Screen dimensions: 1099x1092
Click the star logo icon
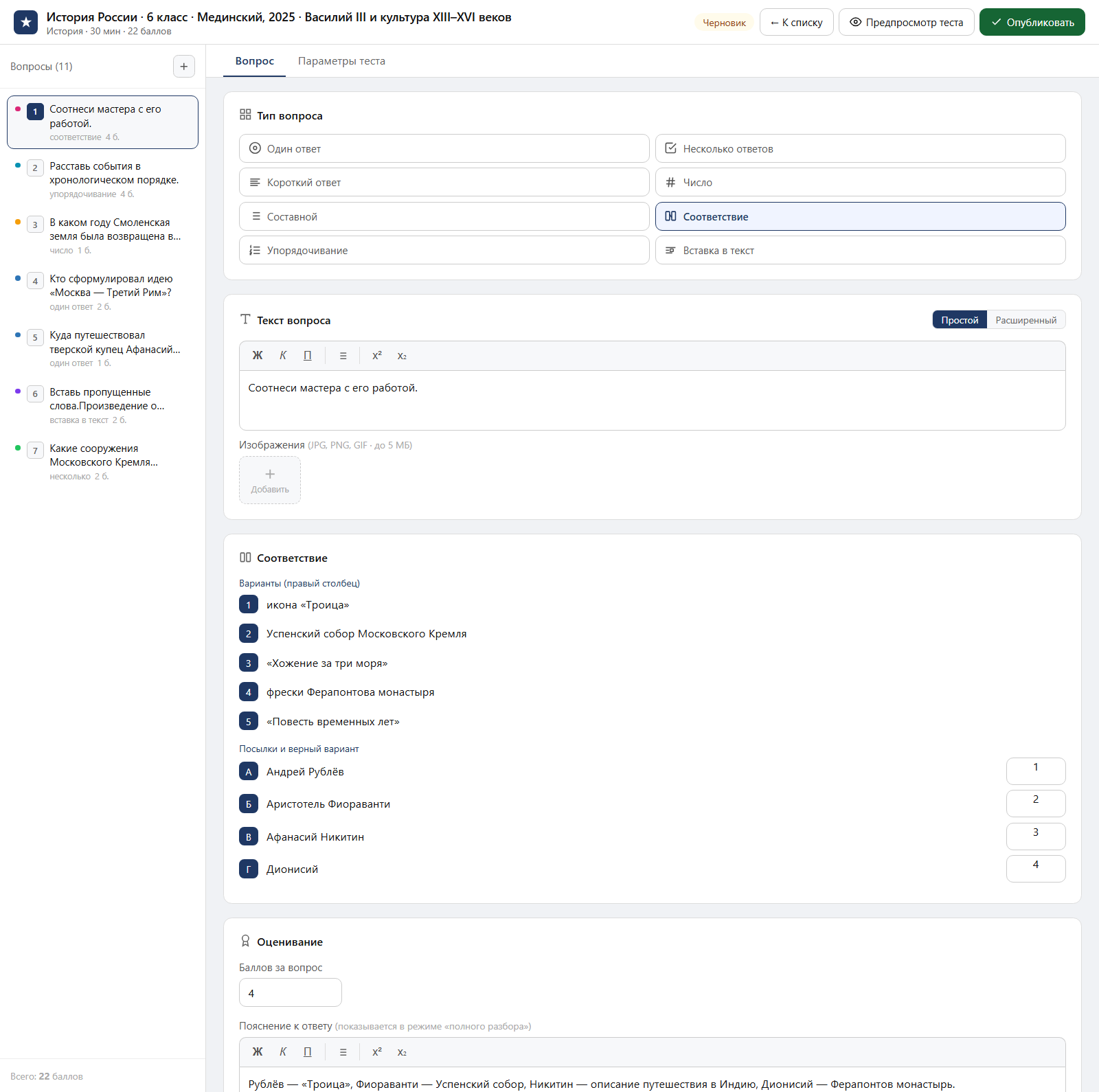click(x=26, y=23)
